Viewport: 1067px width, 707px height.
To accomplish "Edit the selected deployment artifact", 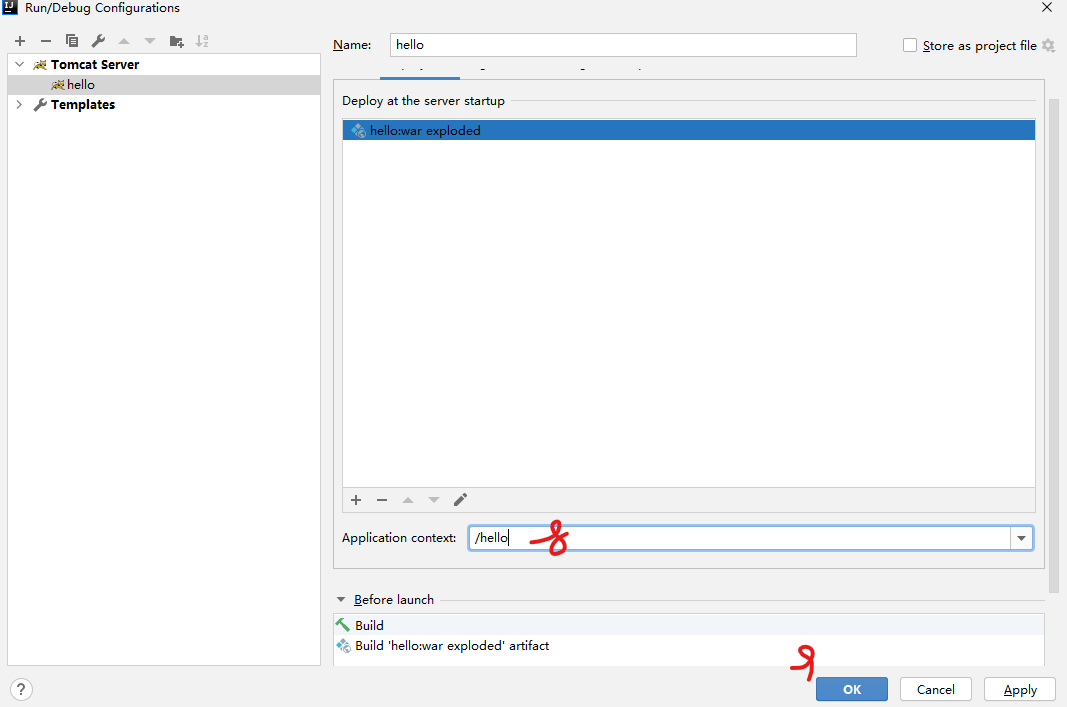I will [460, 500].
